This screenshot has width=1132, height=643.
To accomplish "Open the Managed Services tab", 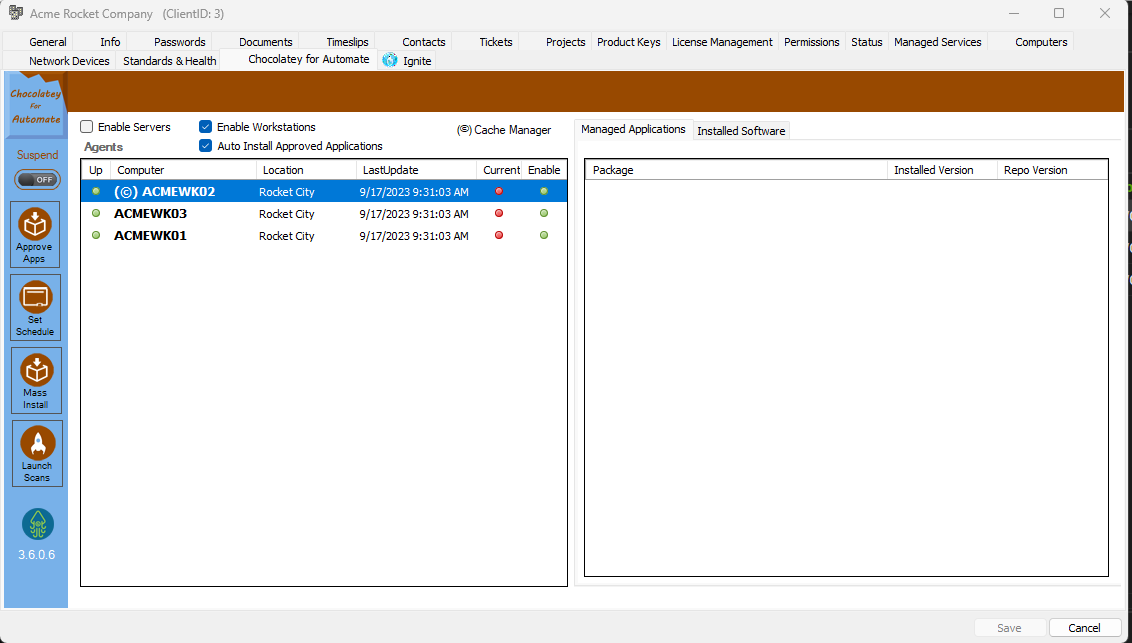I will coord(937,42).
